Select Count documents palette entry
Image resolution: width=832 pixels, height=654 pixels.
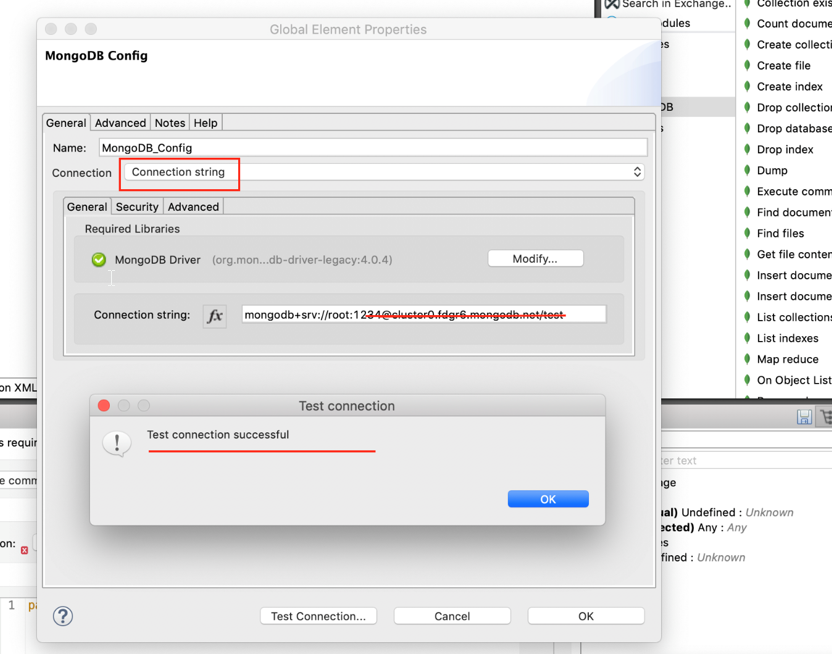pyautogui.click(x=794, y=23)
